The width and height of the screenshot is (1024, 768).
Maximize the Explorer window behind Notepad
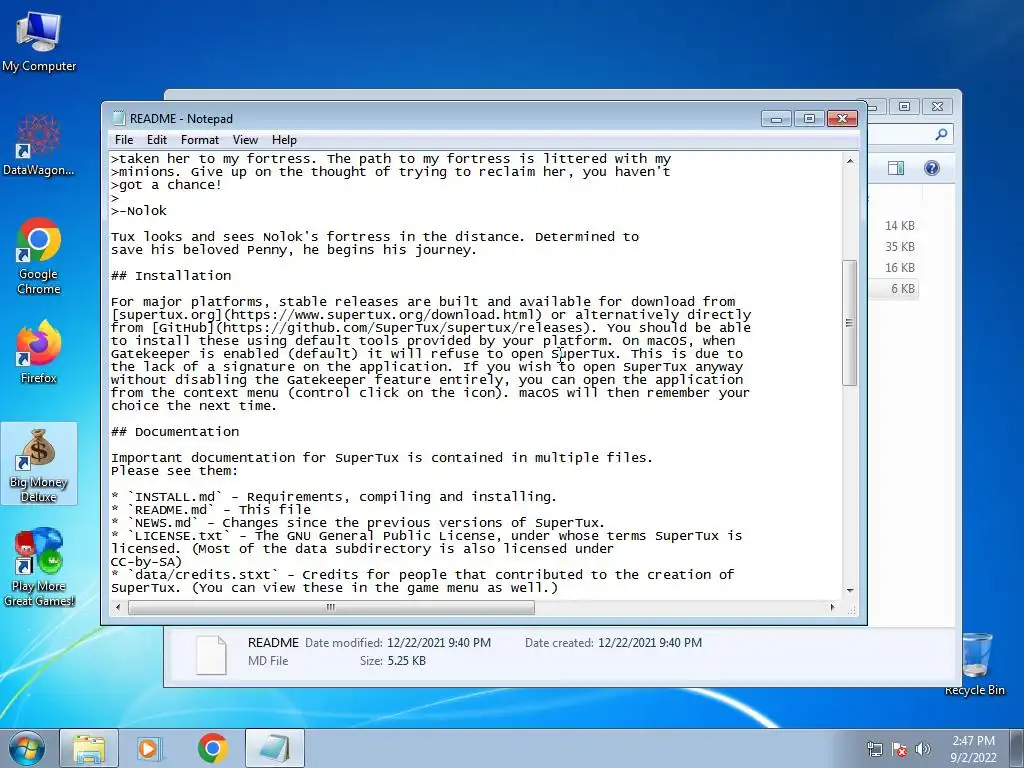(x=904, y=106)
